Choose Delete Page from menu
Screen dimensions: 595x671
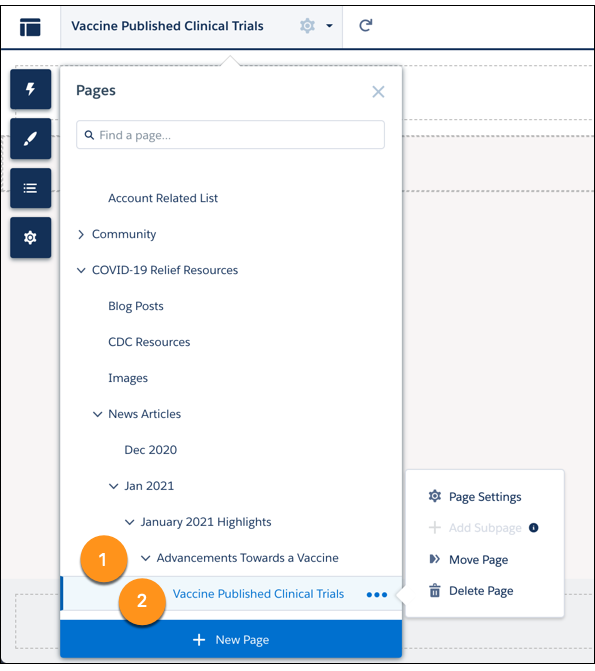pyautogui.click(x=481, y=591)
